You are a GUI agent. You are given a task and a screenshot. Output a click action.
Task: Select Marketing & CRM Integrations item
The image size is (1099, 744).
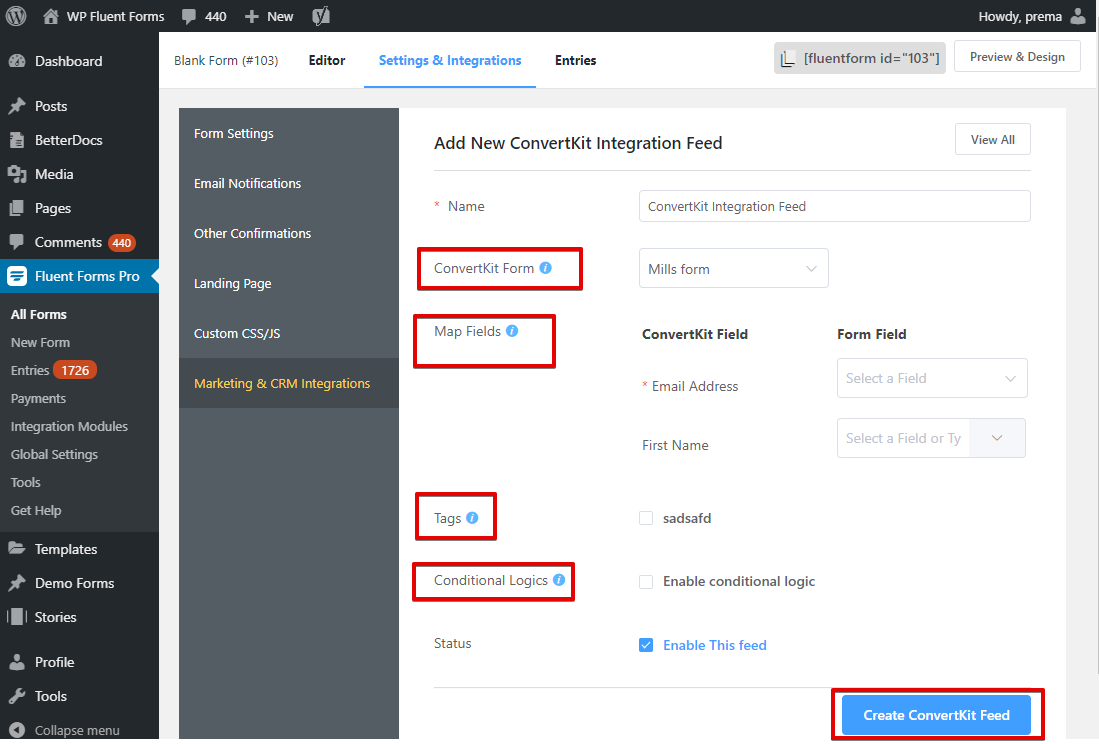point(289,383)
